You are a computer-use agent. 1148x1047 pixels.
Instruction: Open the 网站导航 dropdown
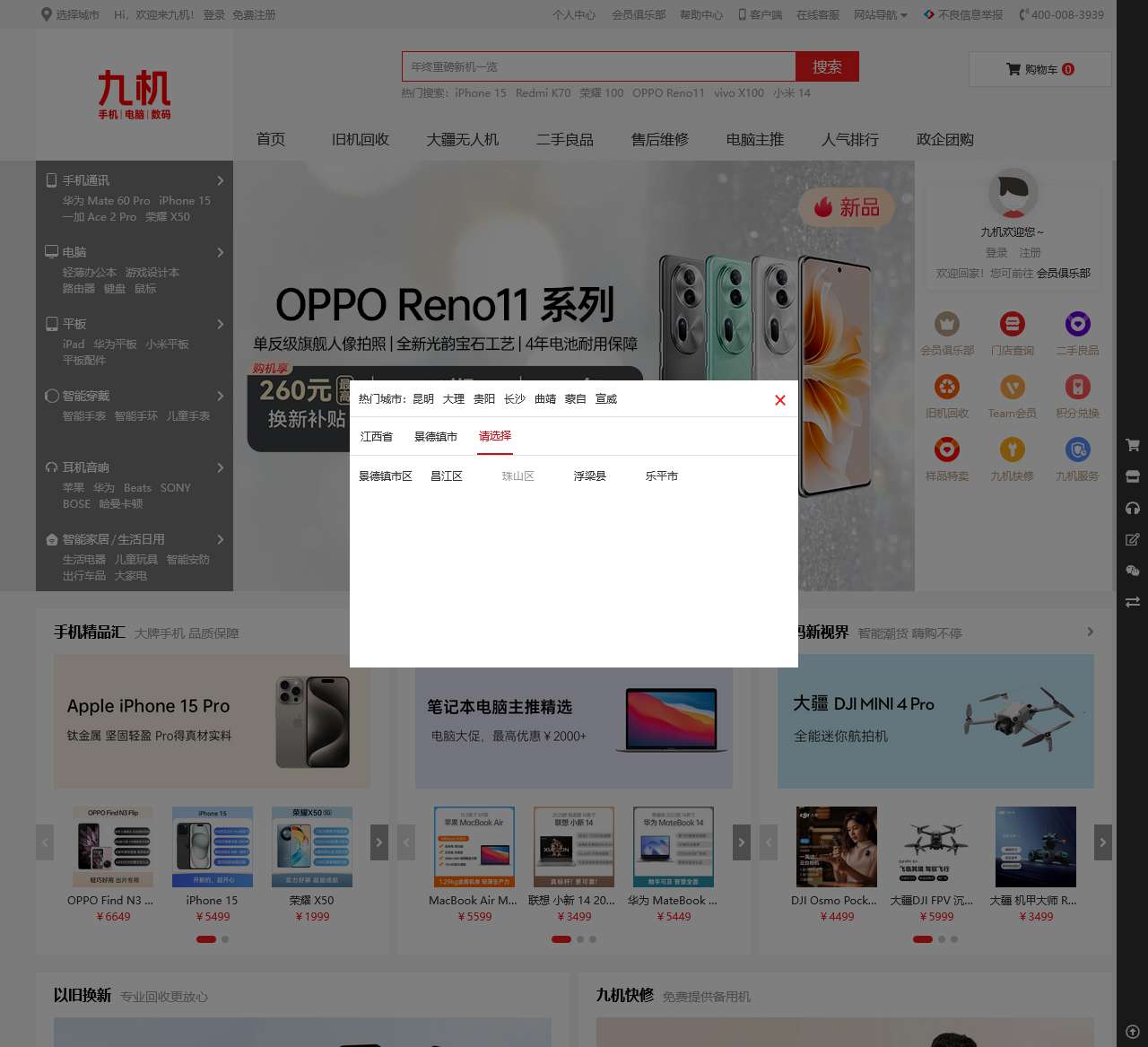tap(881, 15)
